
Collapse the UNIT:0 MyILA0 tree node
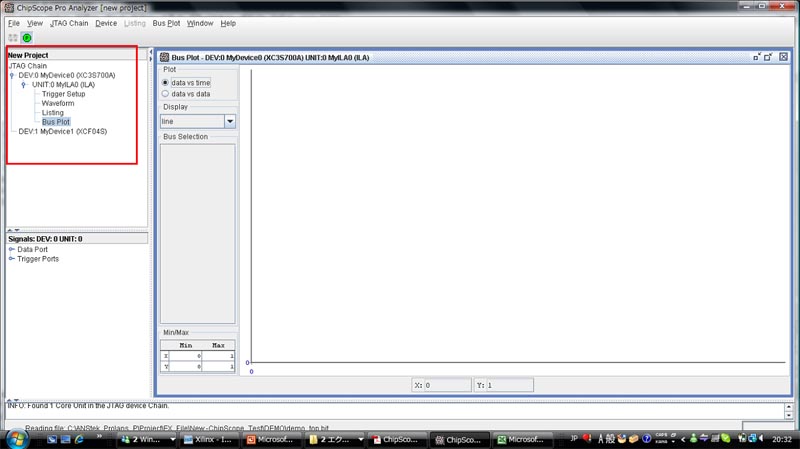(x=23, y=85)
